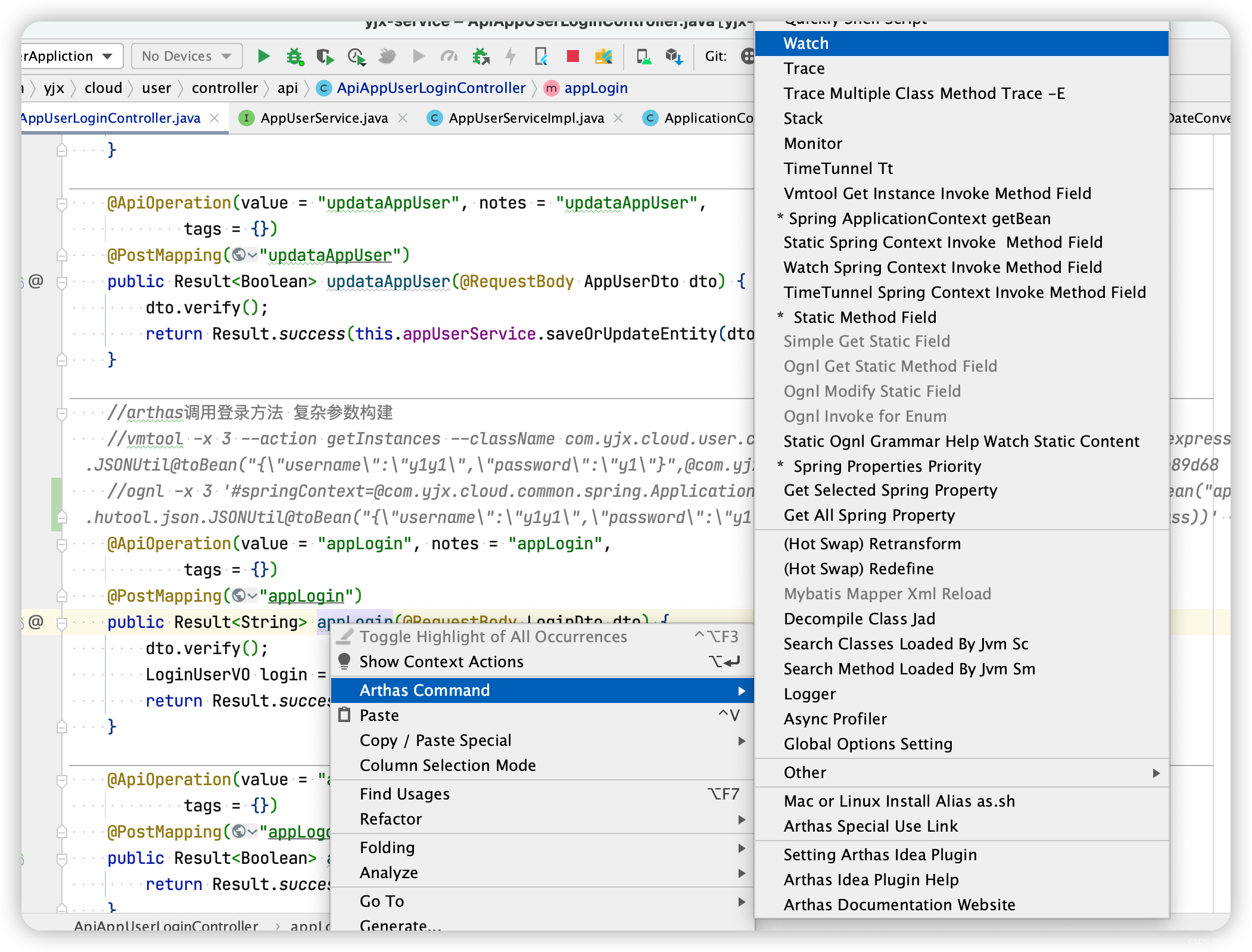Image resolution: width=1252 pixels, height=952 pixels.
Task: Run the application with green play icon
Action: tap(263, 57)
